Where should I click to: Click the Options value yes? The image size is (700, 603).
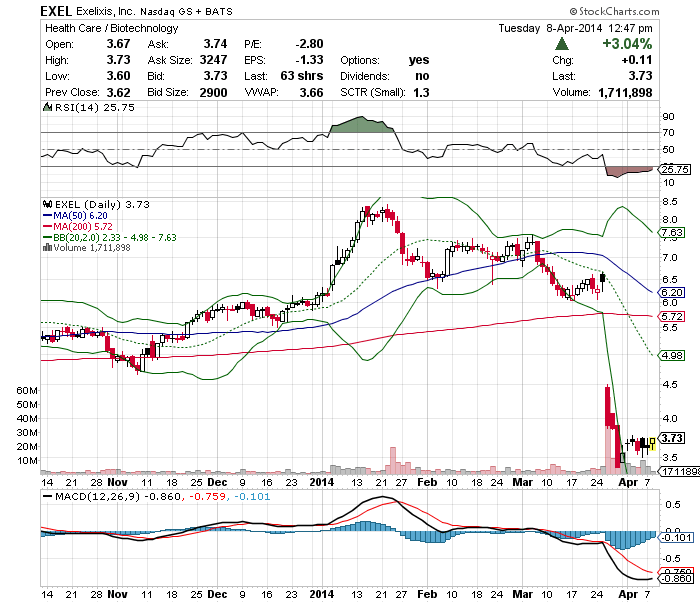click(x=419, y=60)
